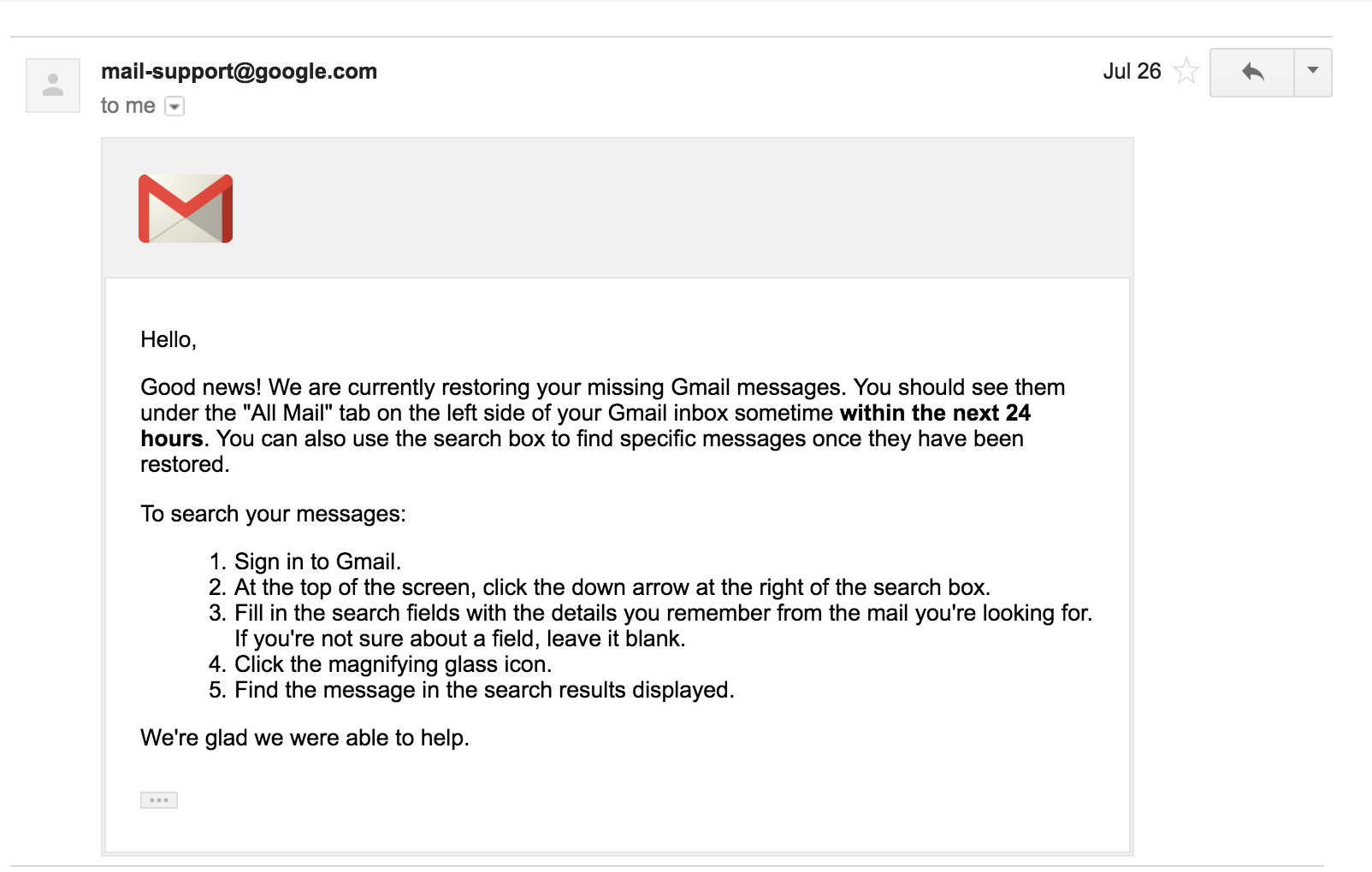The width and height of the screenshot is (1372, 872).
Task: Show details arrow next to "to me"
Action: [174, 107]
